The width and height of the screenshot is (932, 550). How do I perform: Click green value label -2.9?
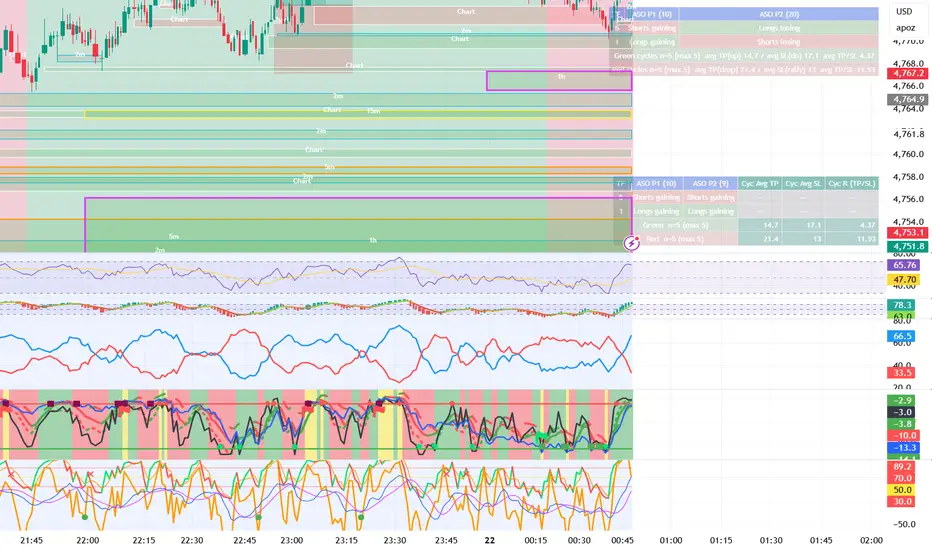902,400
